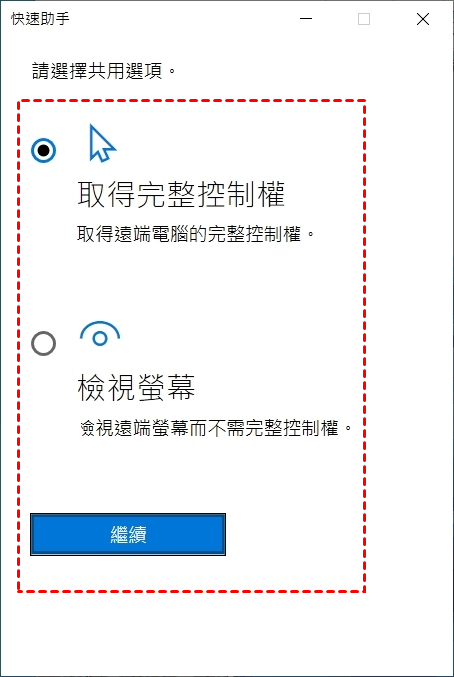Click the 繼續 button to continue
454x677 pixels.
click(x=128, y=535)
